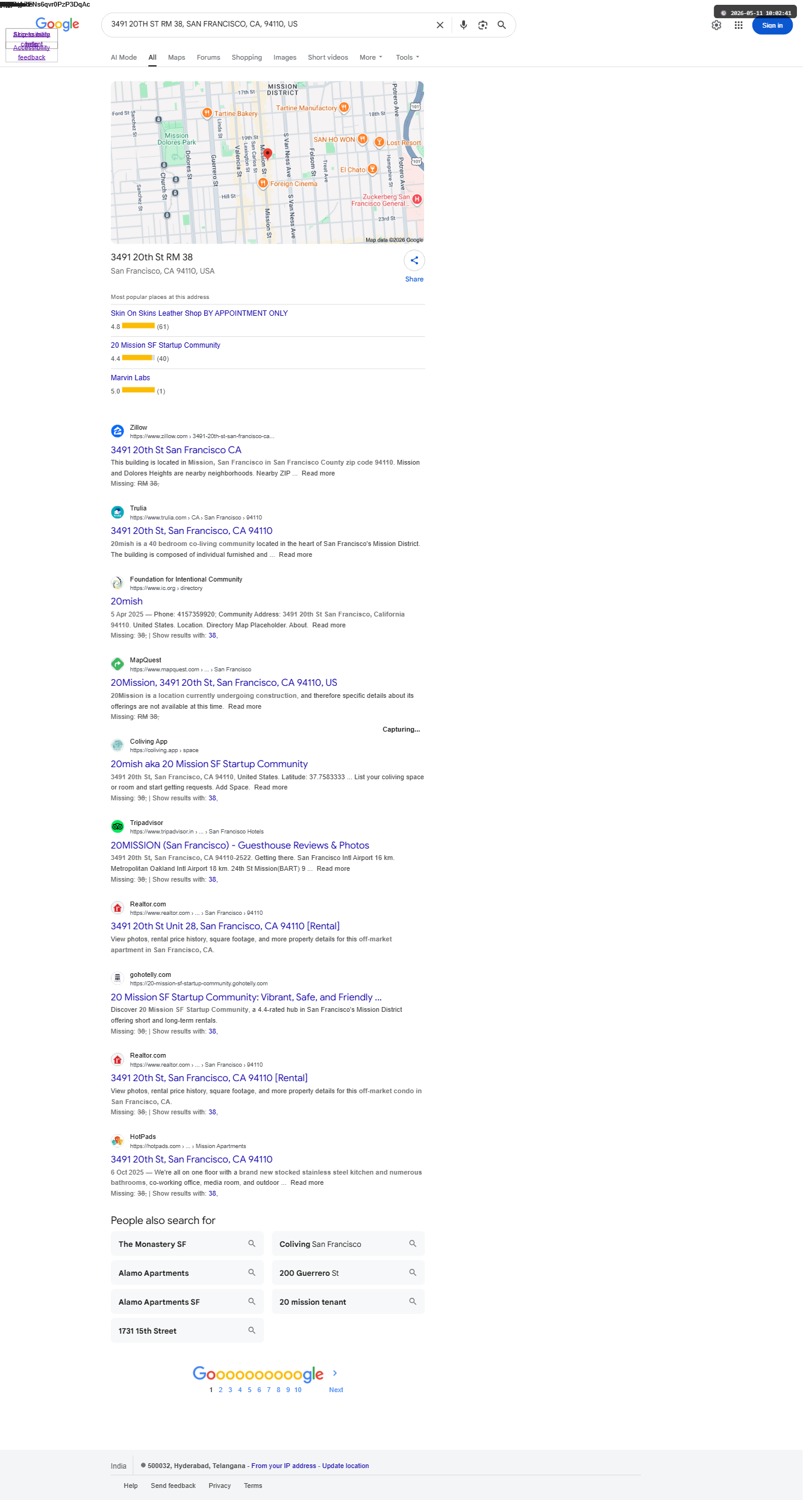This screenshot has width=812, height=1500.
Task: Search for The Monastery SF suggestion
Action: (187, 1244)
